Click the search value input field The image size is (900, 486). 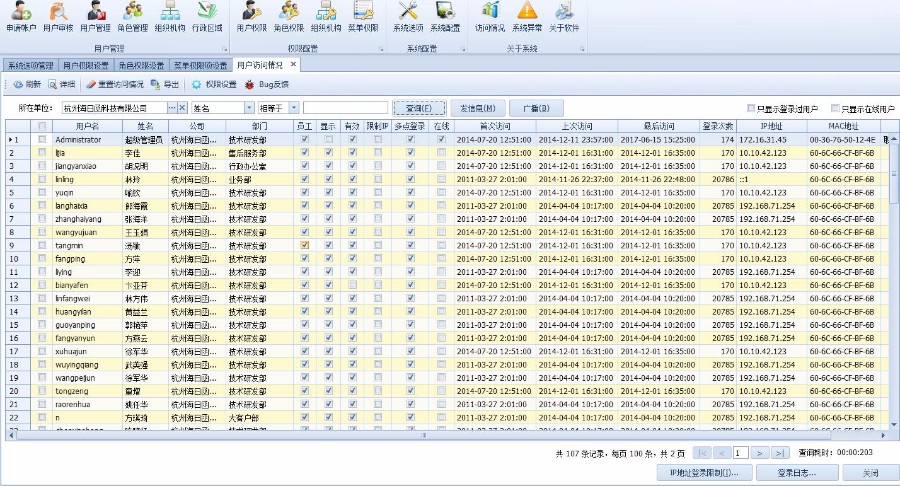click(346, 108)
